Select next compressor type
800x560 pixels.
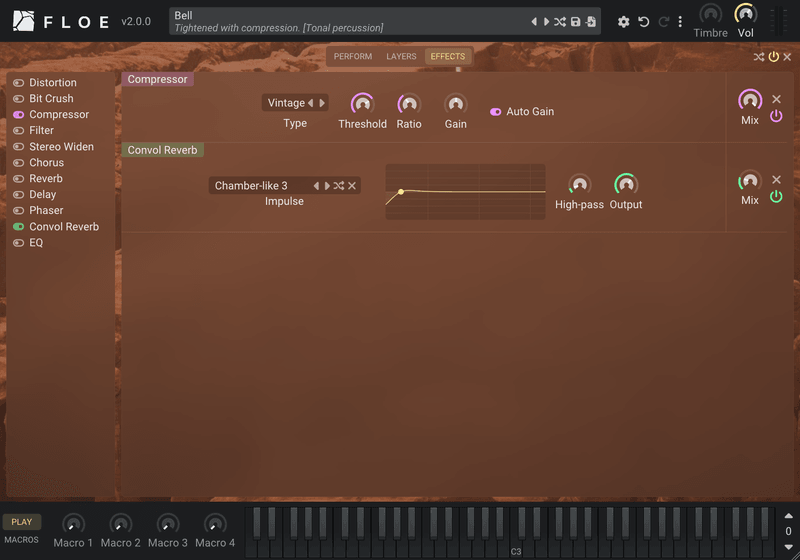321,103
